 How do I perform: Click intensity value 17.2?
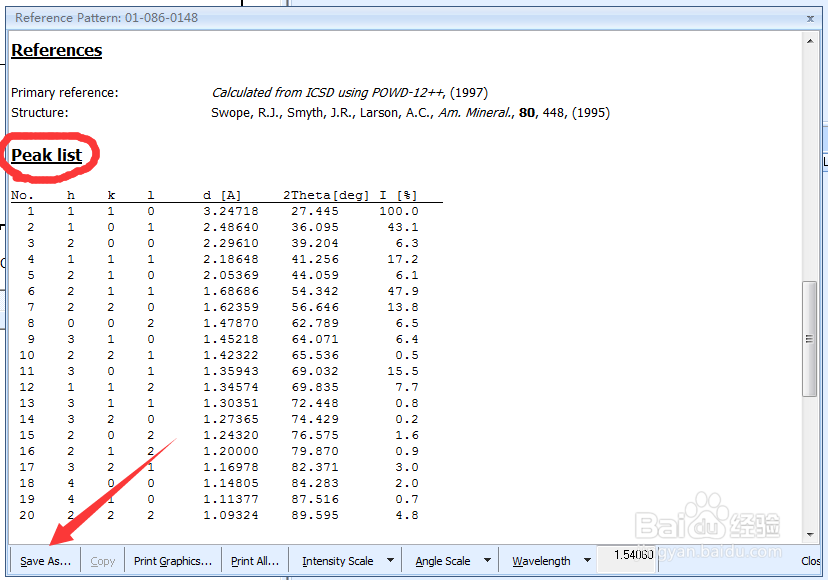pos(403,259)
